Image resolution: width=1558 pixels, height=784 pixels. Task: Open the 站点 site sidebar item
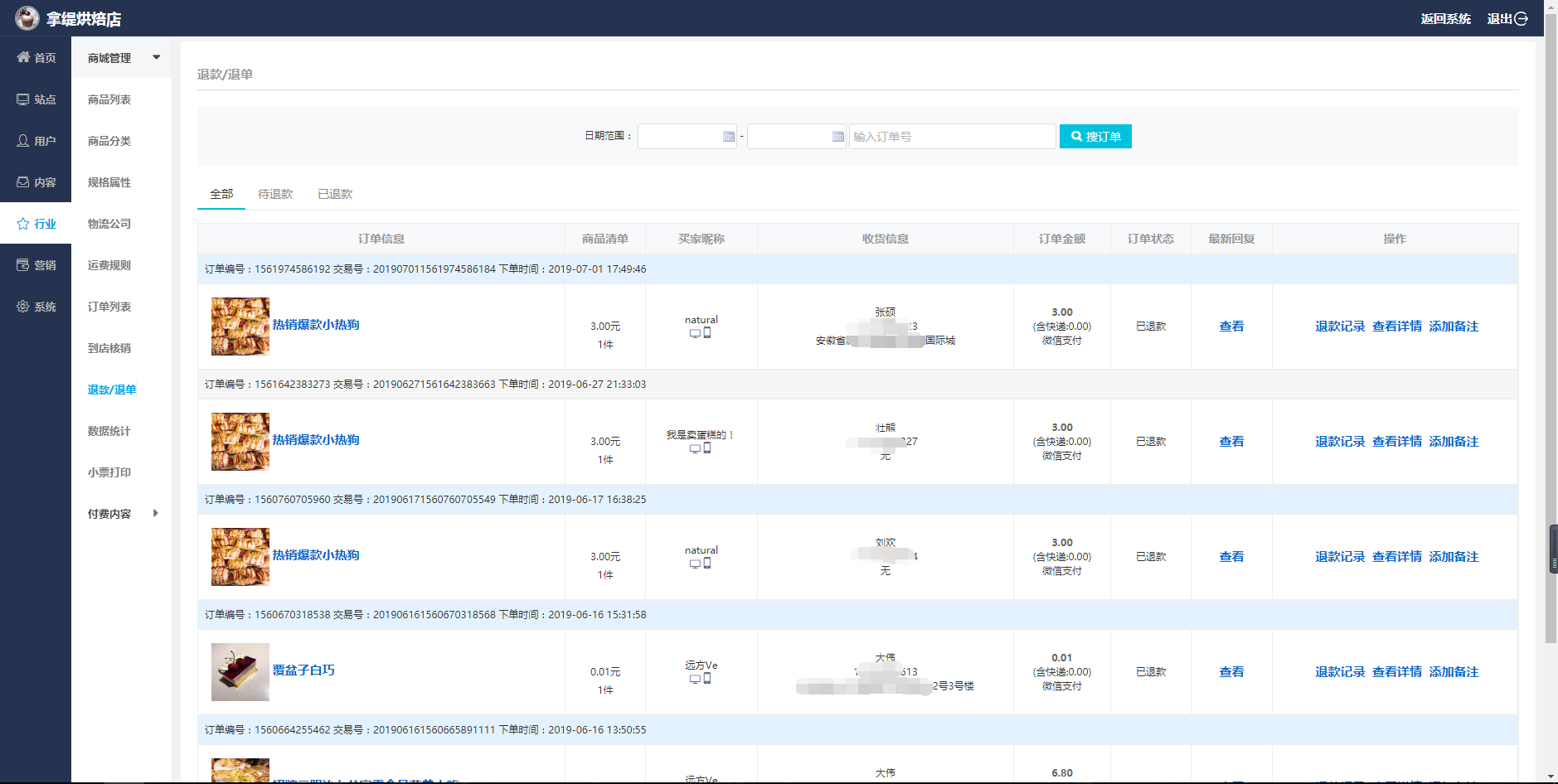[x=36, y=99]
